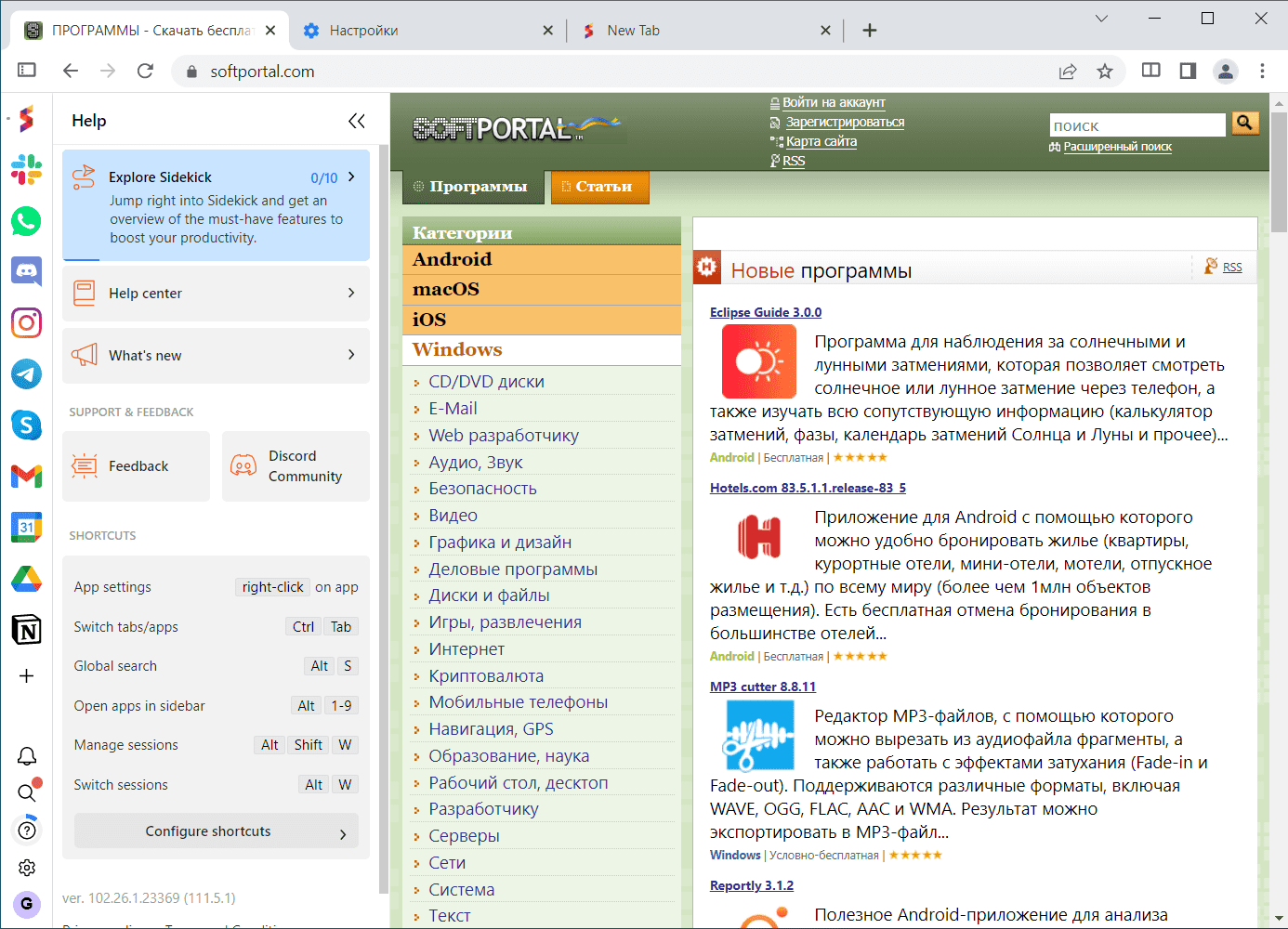The height and width of the screenshot is (929, 1288).
Task: Close the Настройки tab
Action: pos(548,31)
